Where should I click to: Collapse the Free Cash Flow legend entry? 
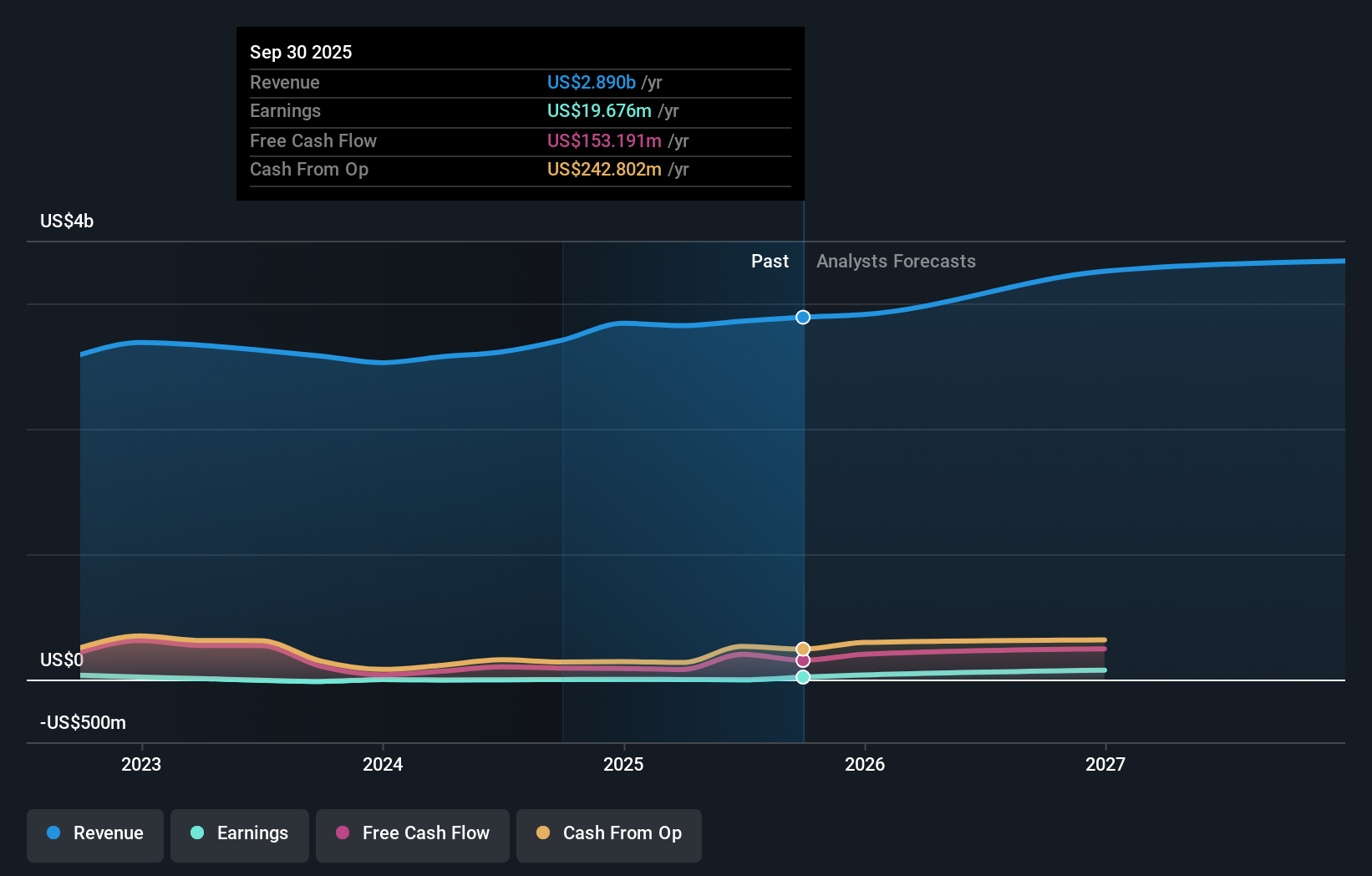412,833
